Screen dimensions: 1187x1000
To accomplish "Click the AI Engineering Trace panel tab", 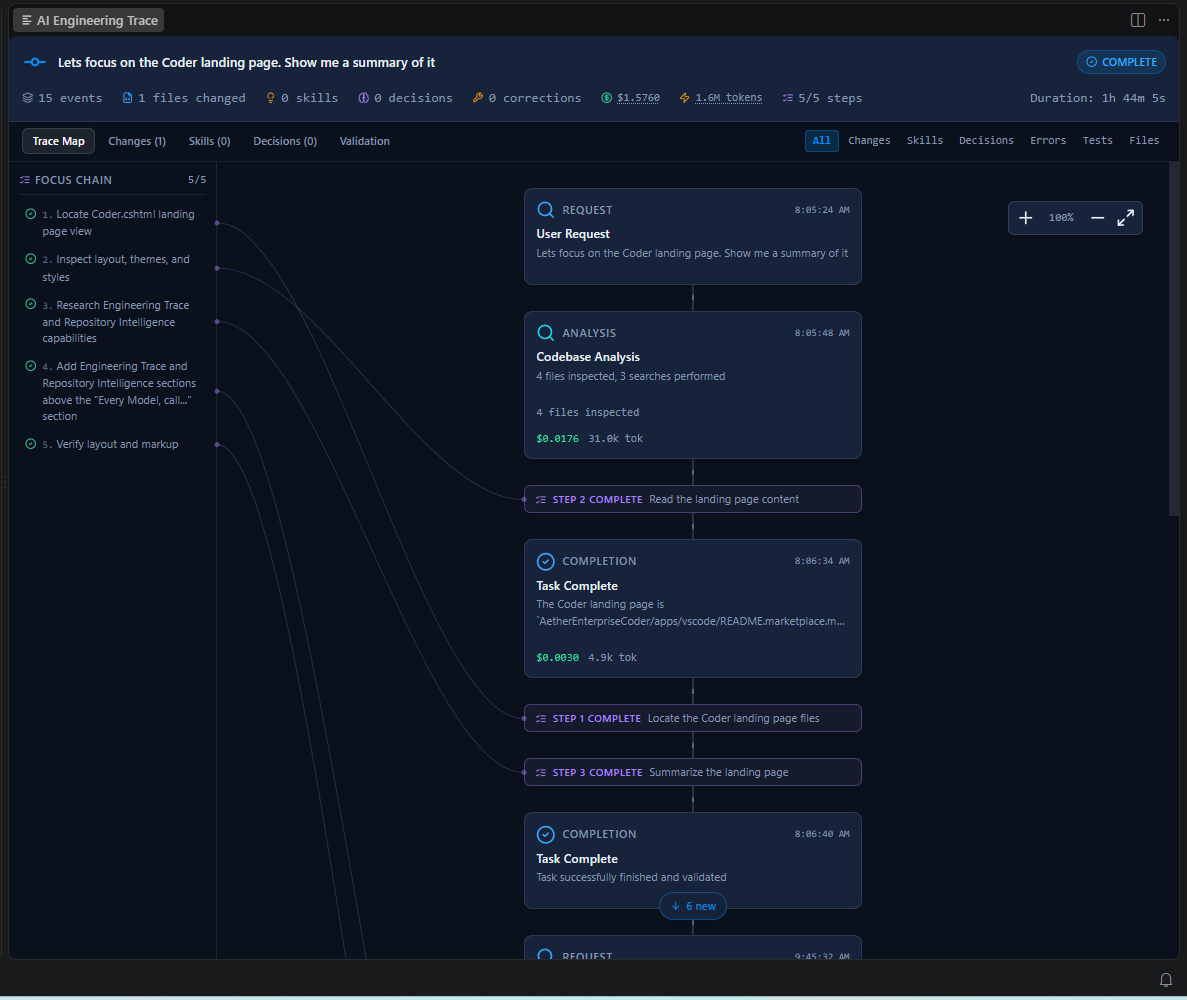I will (89, 20).
